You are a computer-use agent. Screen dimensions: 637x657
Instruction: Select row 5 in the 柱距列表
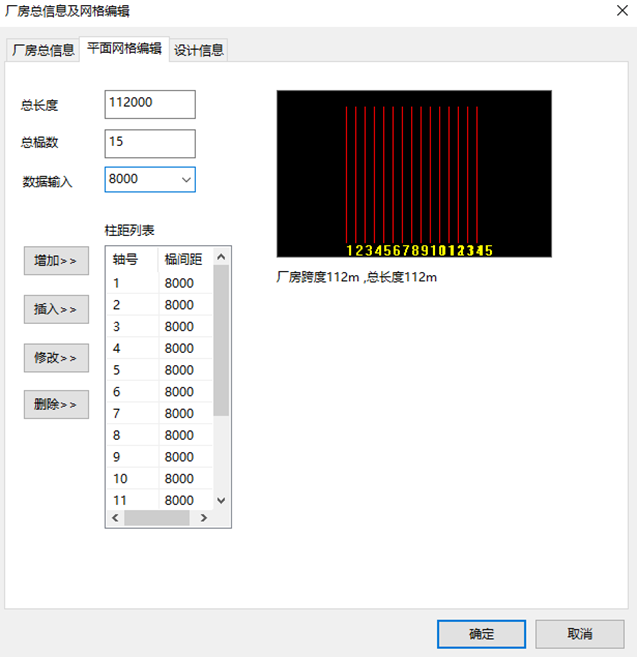click(x=160, y=370)
